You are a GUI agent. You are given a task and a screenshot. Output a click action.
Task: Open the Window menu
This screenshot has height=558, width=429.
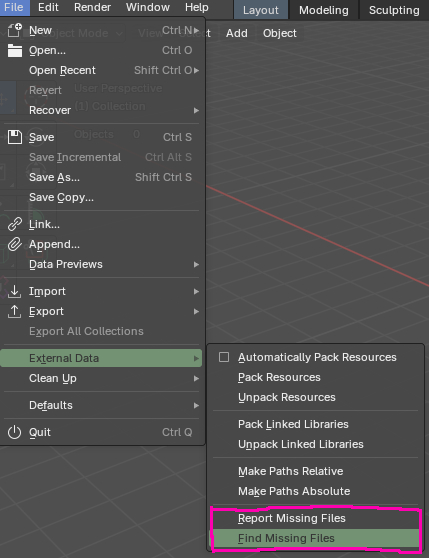(x=148, y=7)
